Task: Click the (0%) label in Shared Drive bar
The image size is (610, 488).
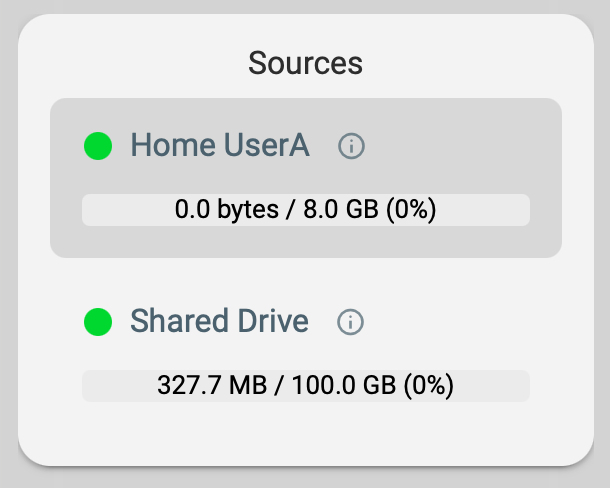Action: 428,386
